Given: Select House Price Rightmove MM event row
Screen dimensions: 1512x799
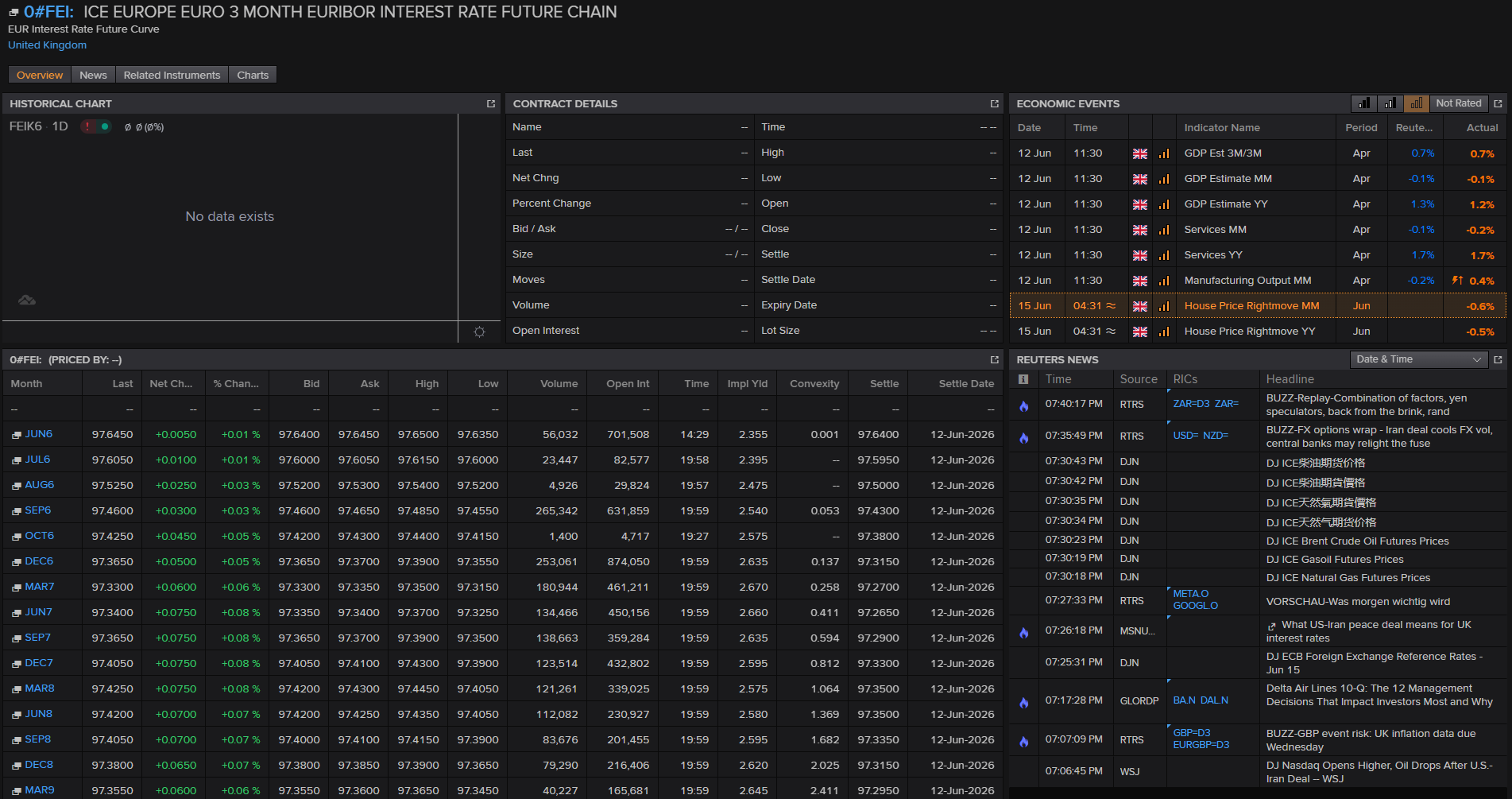Looking at the screenshot, I should (1258, 306).
